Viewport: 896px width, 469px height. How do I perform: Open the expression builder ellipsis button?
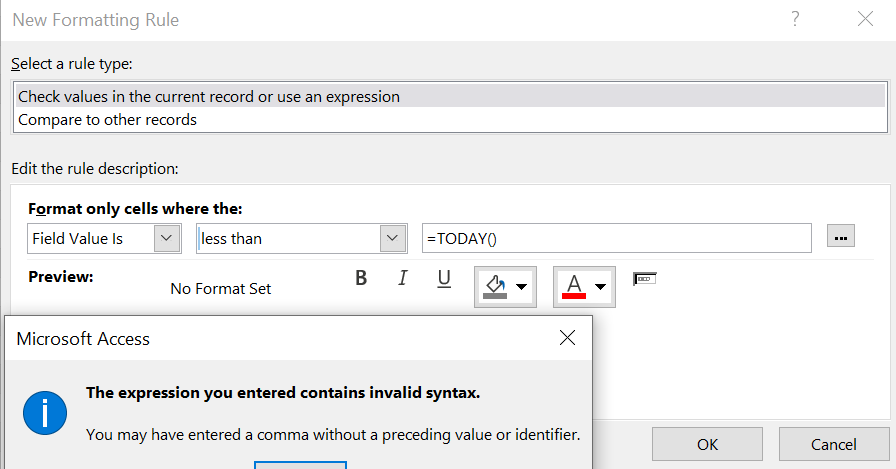[x=841, y=238]
